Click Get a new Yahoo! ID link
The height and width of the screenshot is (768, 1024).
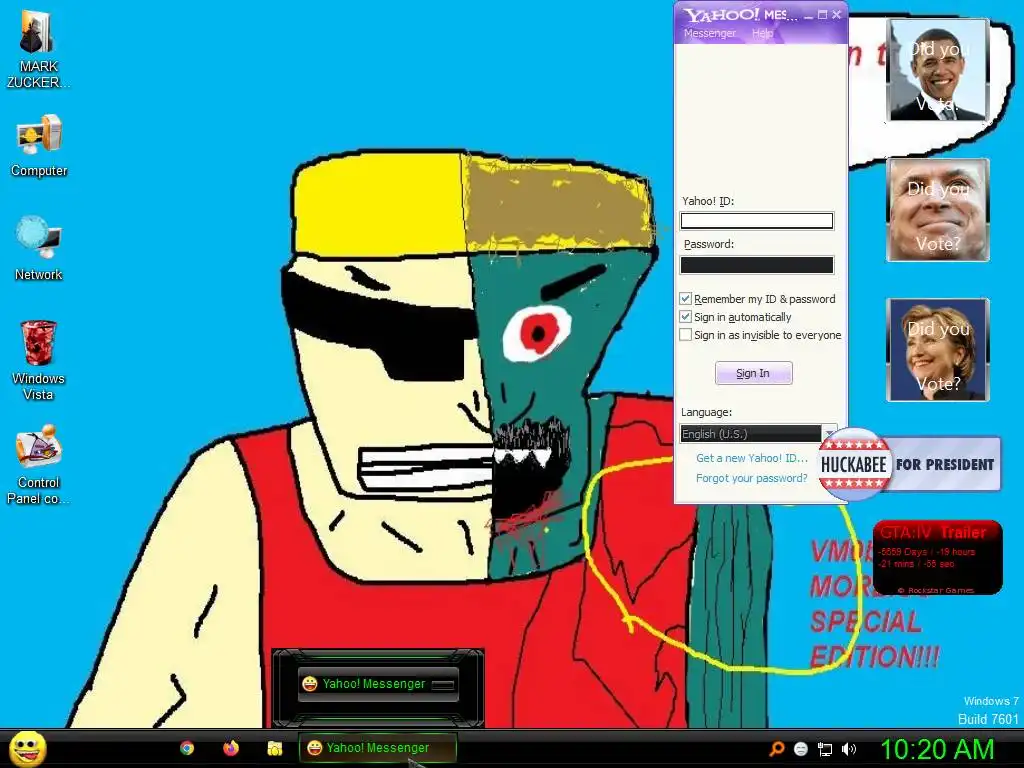tap(752, 458)
